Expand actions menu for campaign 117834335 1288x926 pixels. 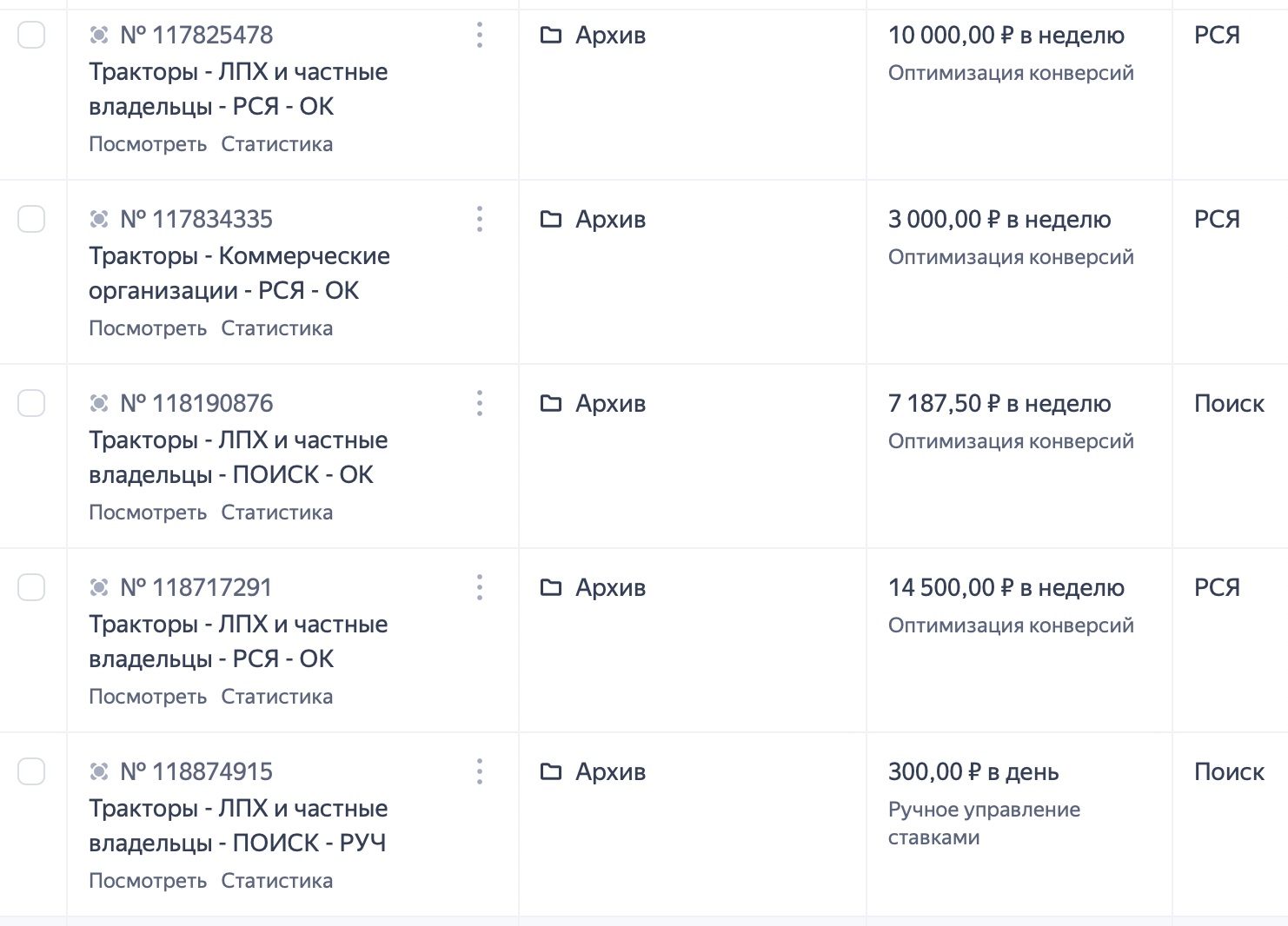tap(480, 220)
